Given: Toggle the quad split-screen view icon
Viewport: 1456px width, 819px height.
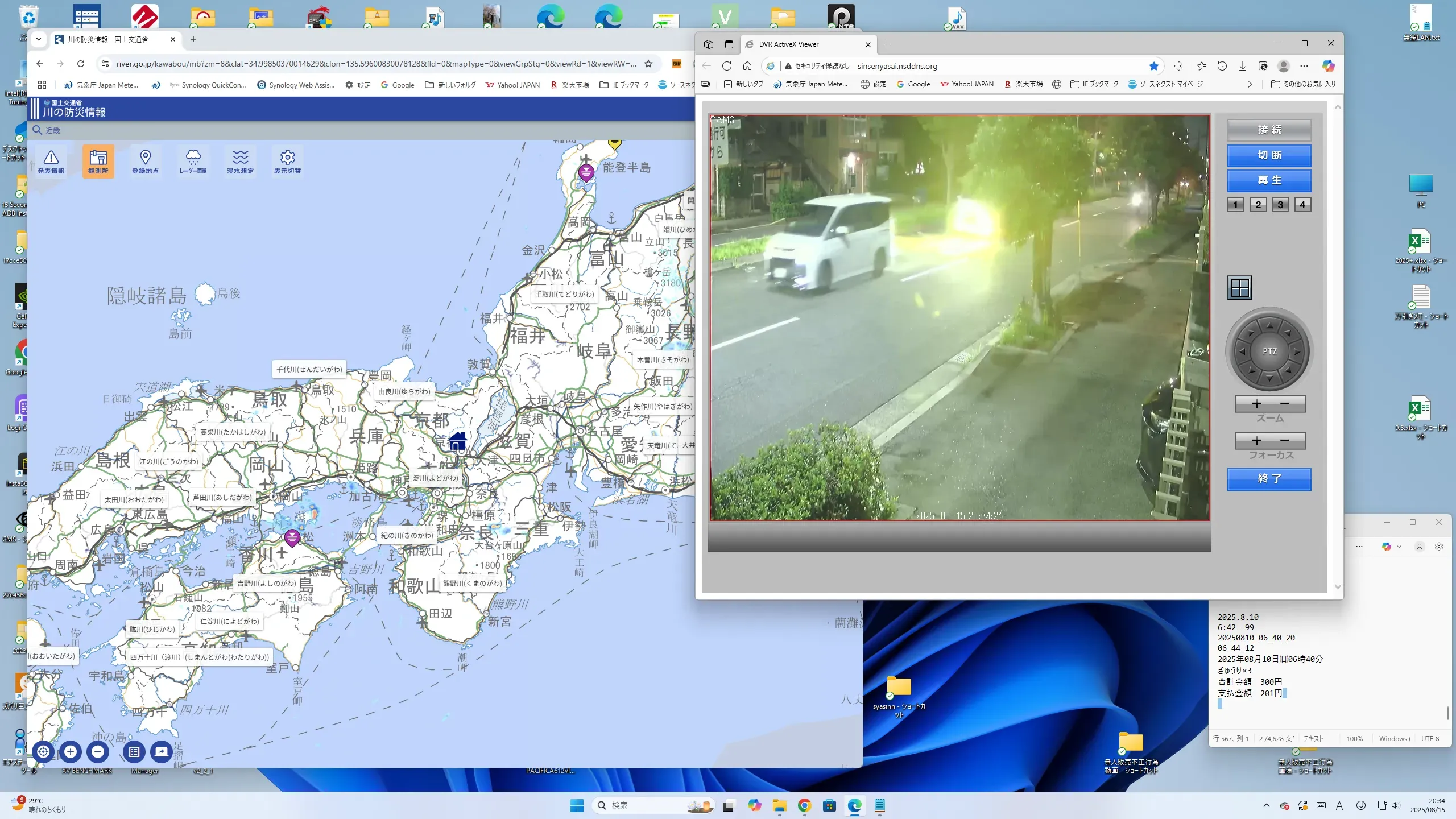Looking at the screenshot, I should [x=1239, y=288].
